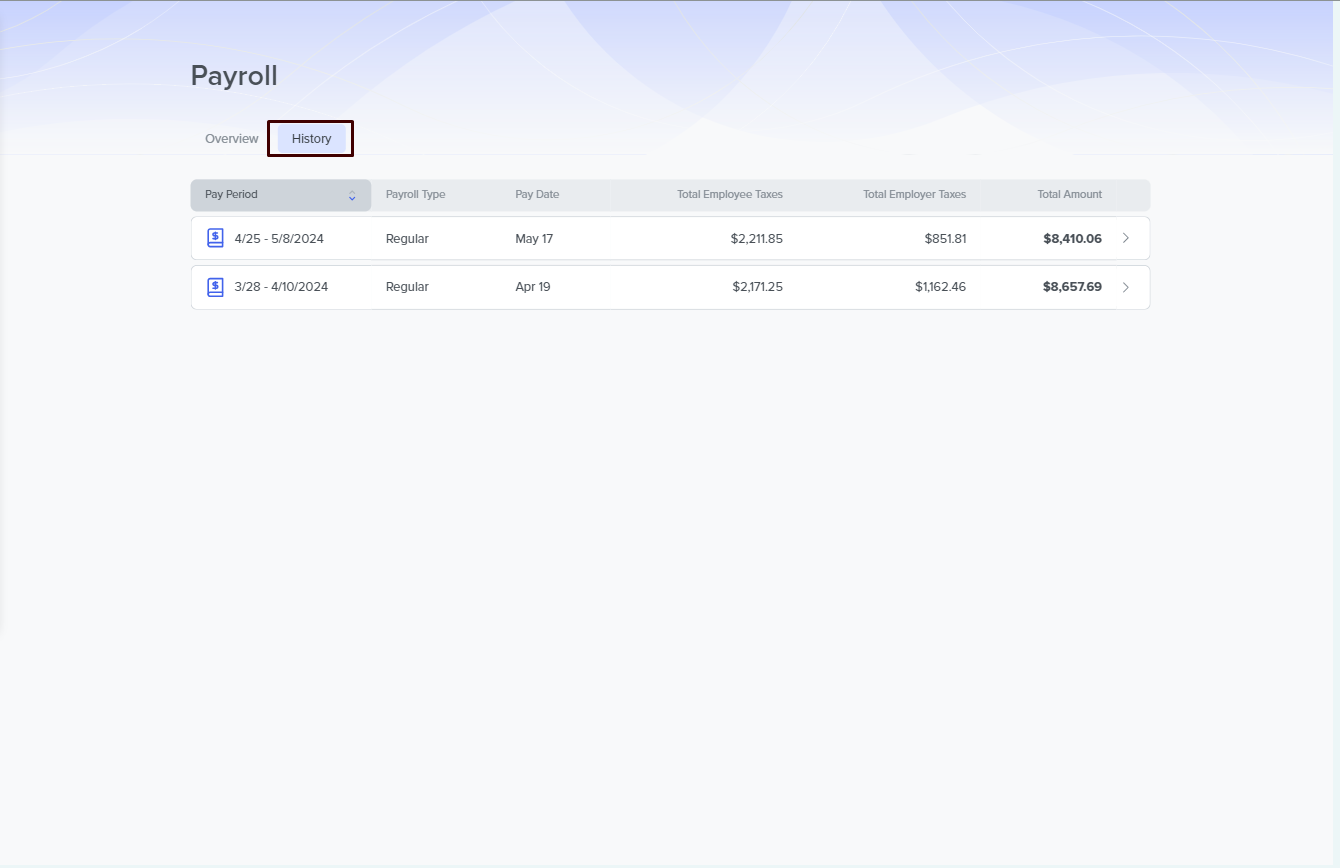Screen dimensions: 1340x868
Task: Click the $1,162.46 employer taxes value
Action: [940, 287]
